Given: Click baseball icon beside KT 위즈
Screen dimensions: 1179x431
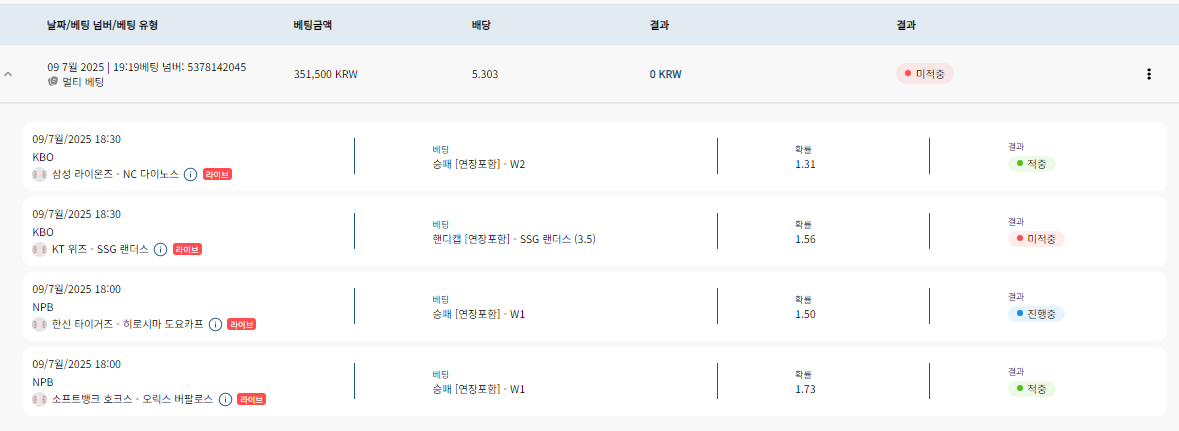Looking at the screenshot, I should [40, 250].
